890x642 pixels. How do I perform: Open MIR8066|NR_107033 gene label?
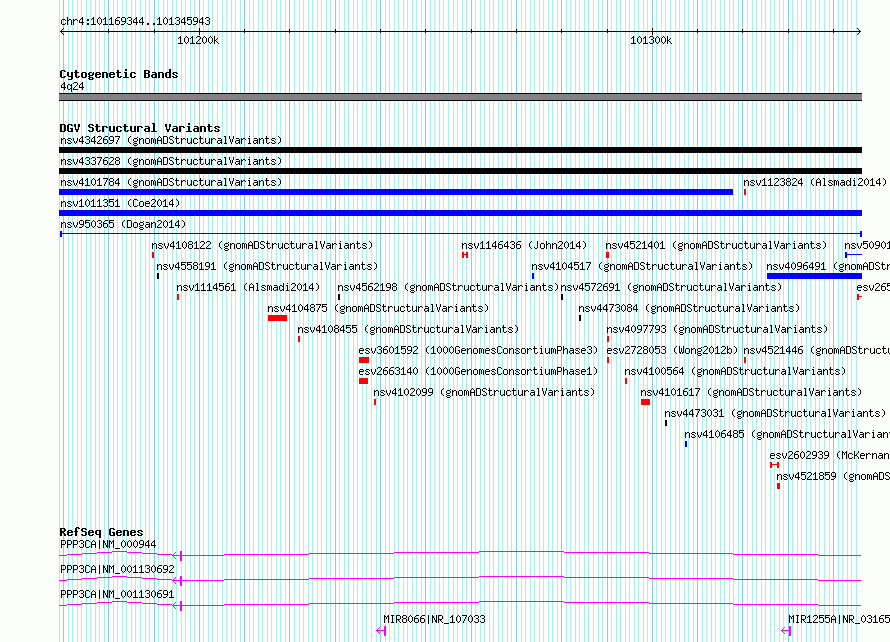pyautogui.click(x=435, y=619)
